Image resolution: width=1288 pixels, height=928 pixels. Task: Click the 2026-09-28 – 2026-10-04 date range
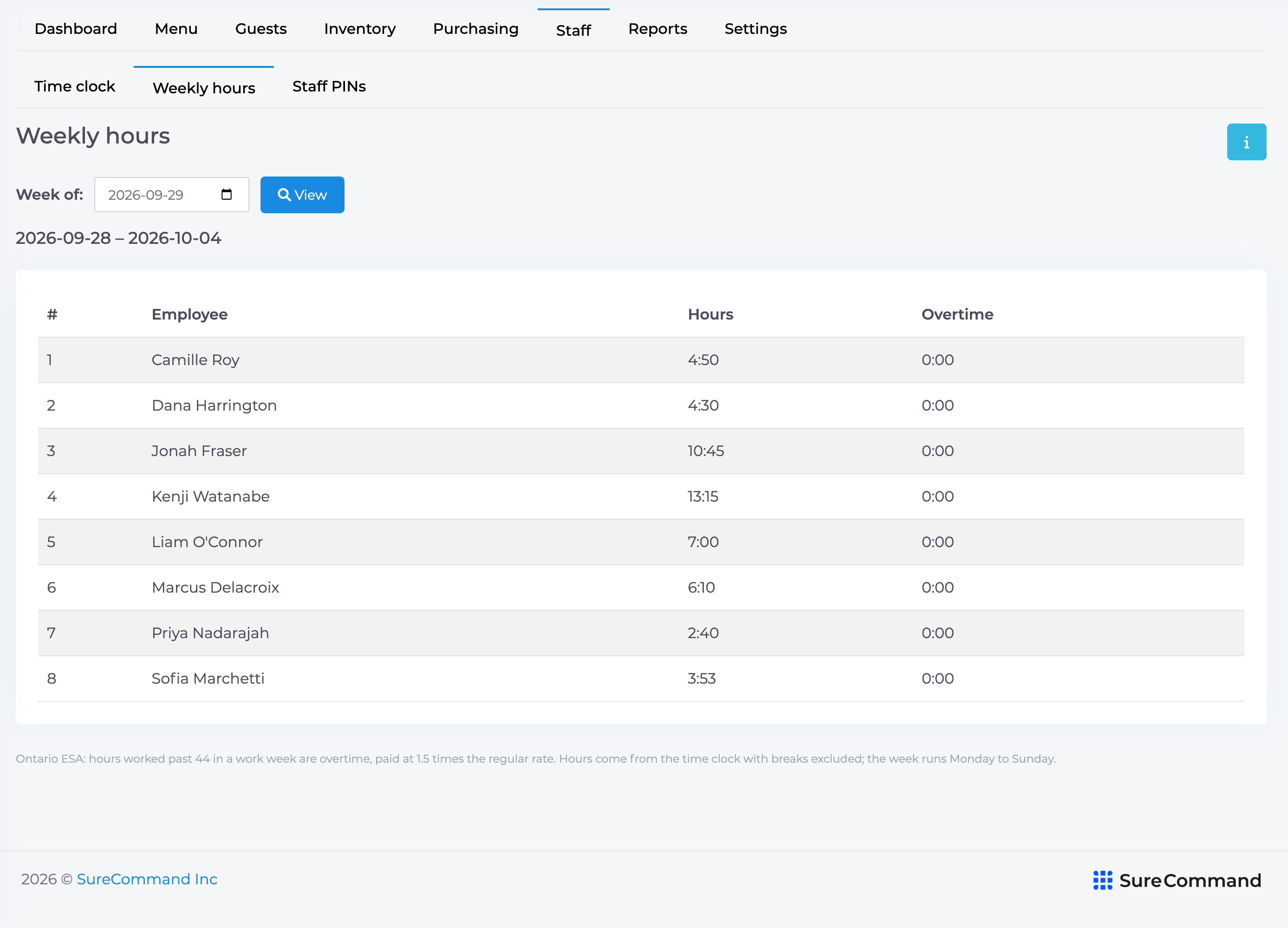[118, 238]
